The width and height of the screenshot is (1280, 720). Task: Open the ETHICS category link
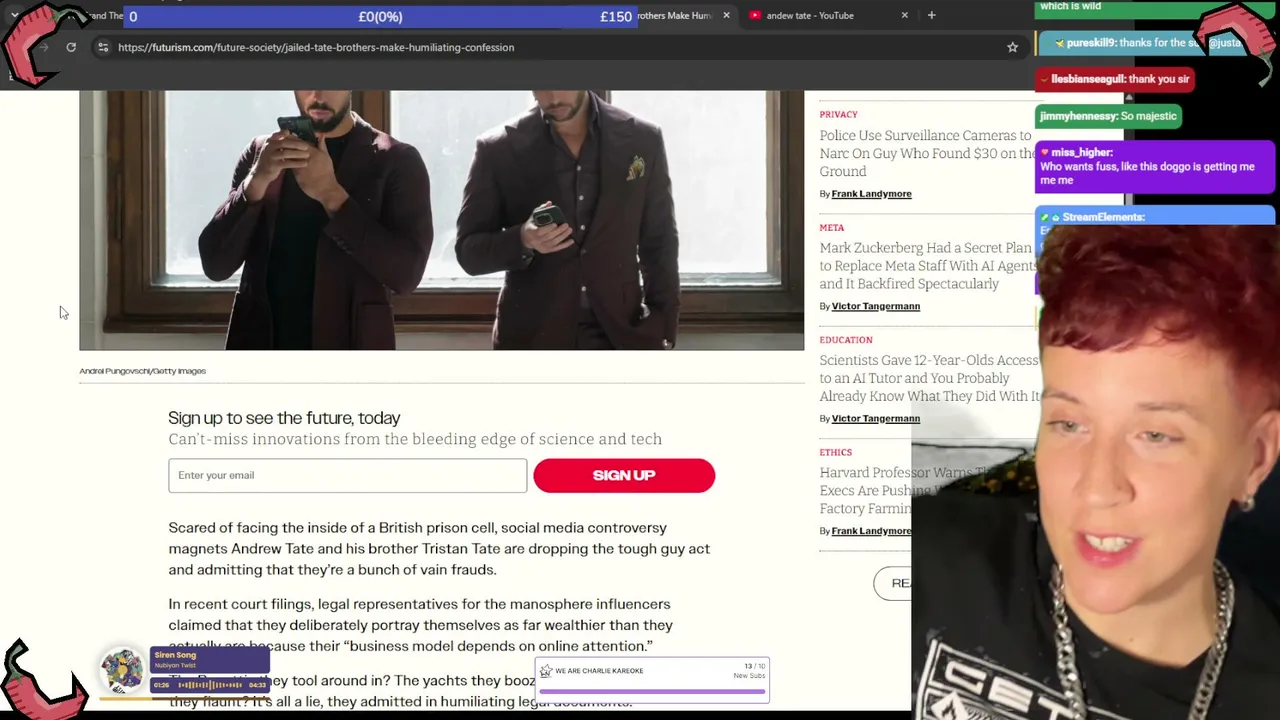click(x=835, y=452)
